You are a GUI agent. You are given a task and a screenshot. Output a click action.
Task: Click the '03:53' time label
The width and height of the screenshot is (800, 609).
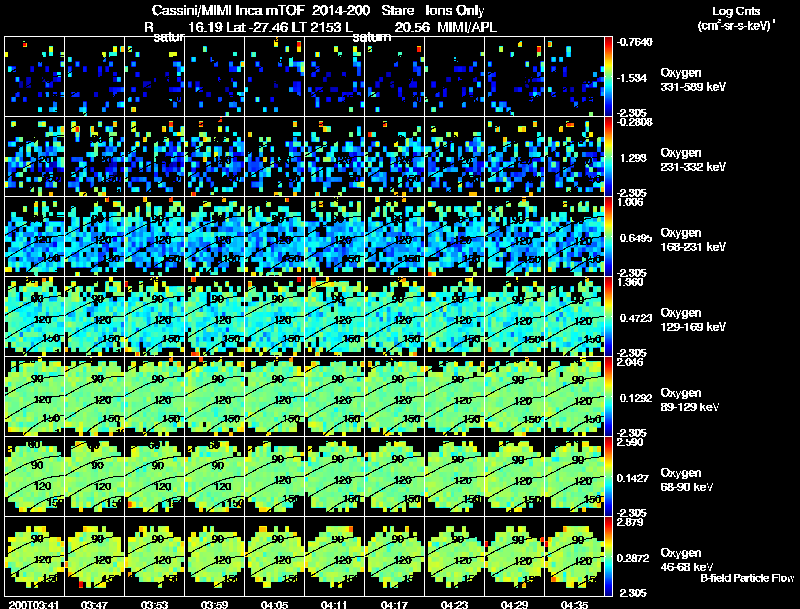(x=155, y=604)
